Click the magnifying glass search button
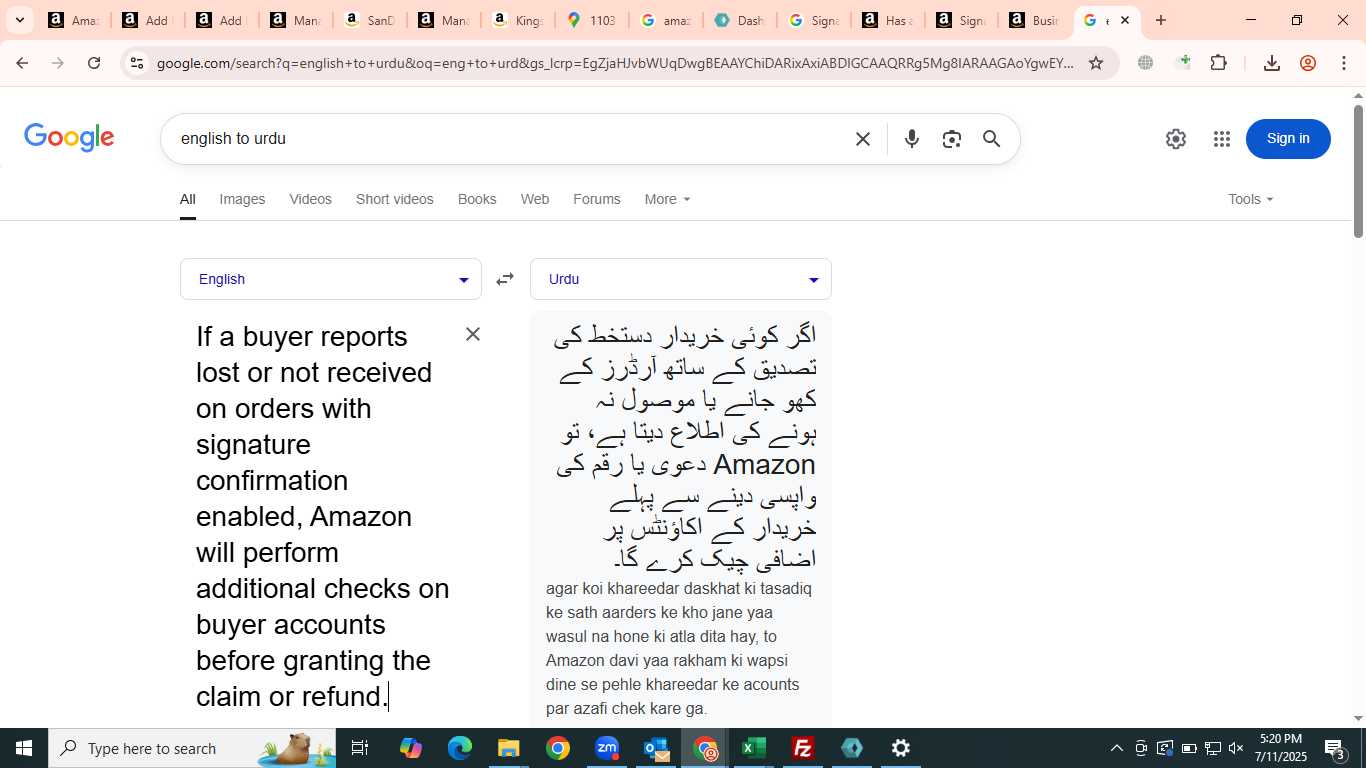The width and height of the screenshot is (1366, 768). (x=991, y=139)
